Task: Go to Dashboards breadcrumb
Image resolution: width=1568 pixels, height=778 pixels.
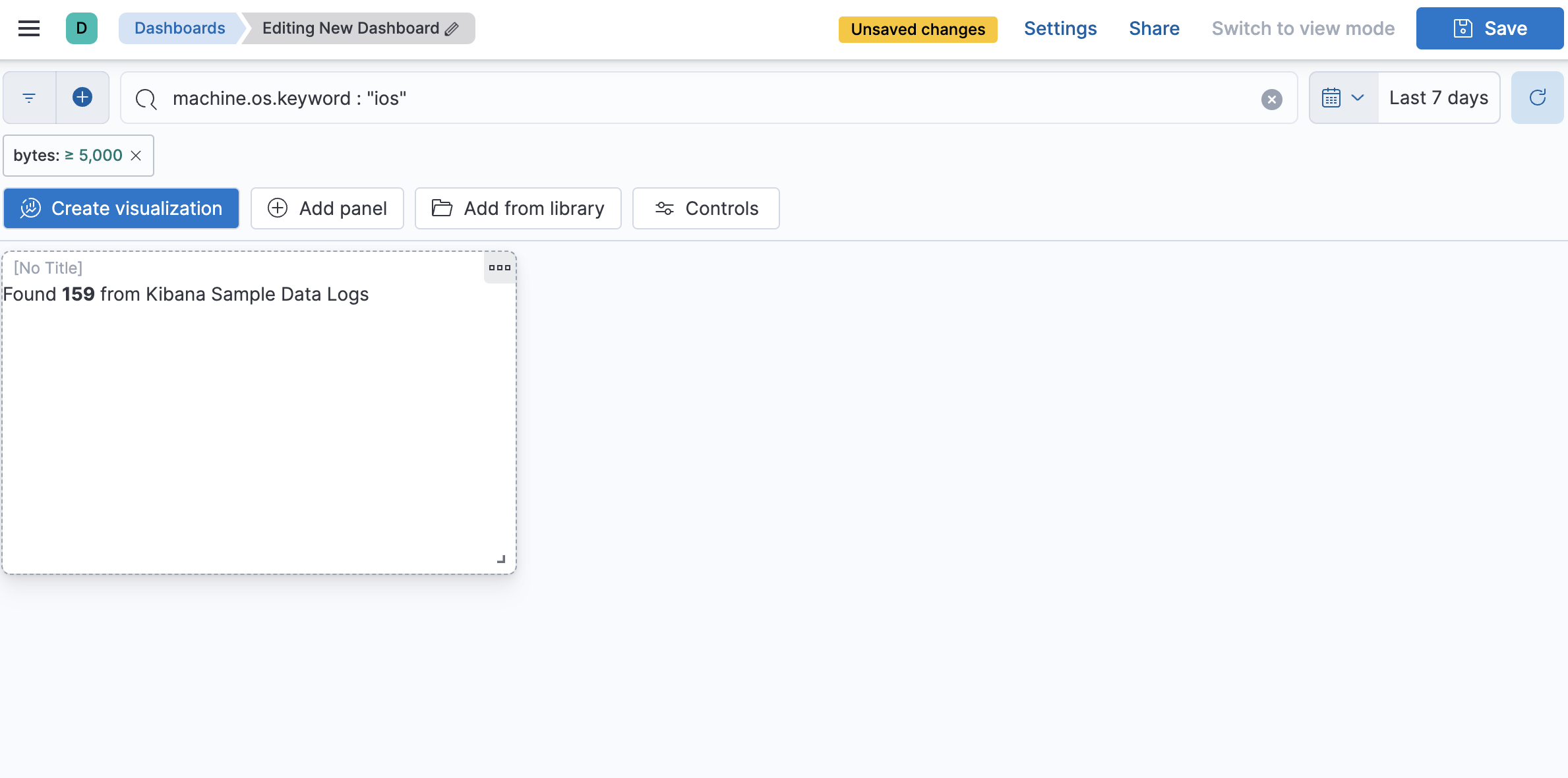Action: 179,28
